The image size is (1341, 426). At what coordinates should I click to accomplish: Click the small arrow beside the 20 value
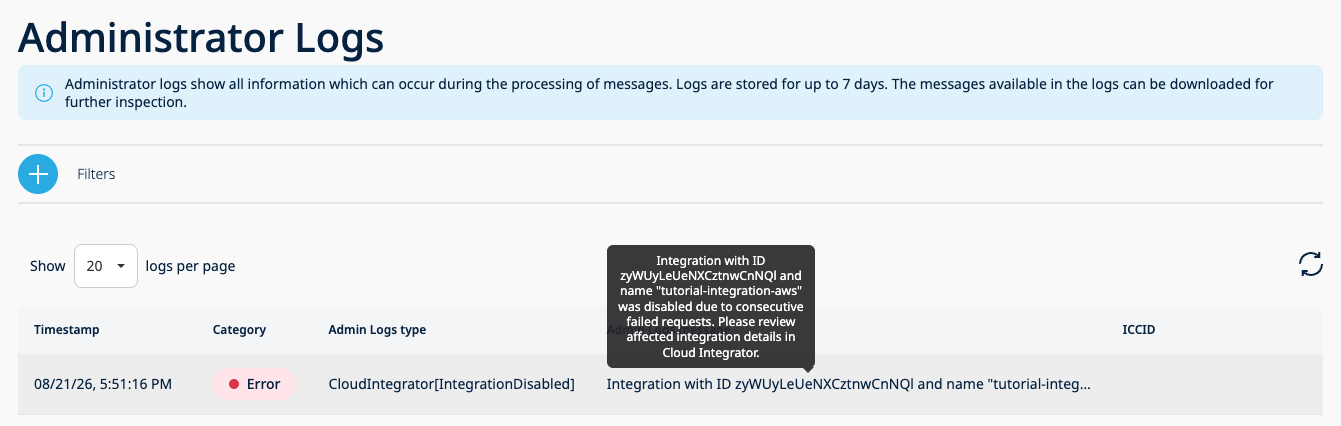pyautogui.click(x=121, y=267)
